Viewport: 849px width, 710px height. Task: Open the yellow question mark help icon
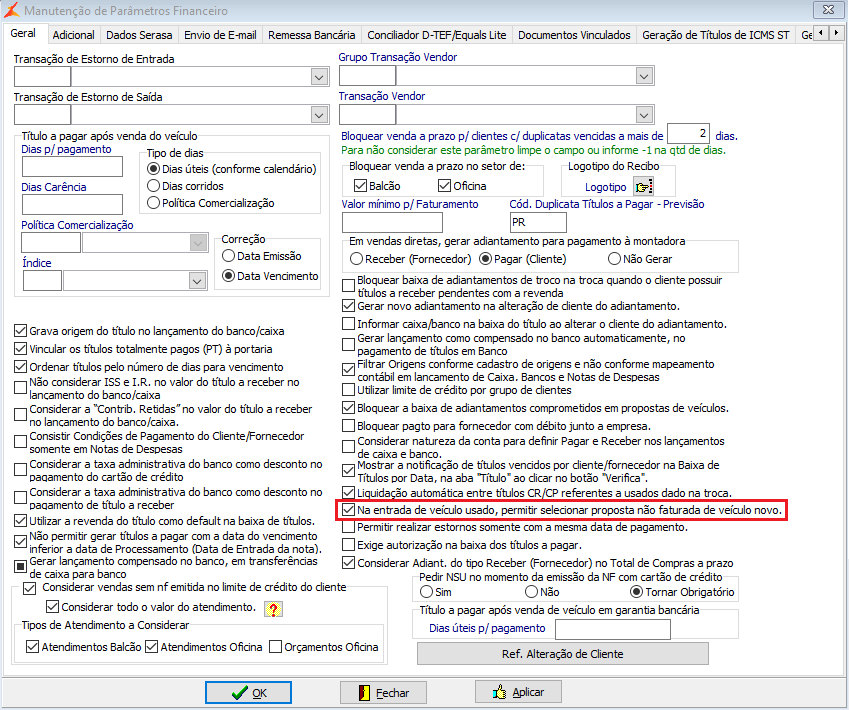click(273, 609)
